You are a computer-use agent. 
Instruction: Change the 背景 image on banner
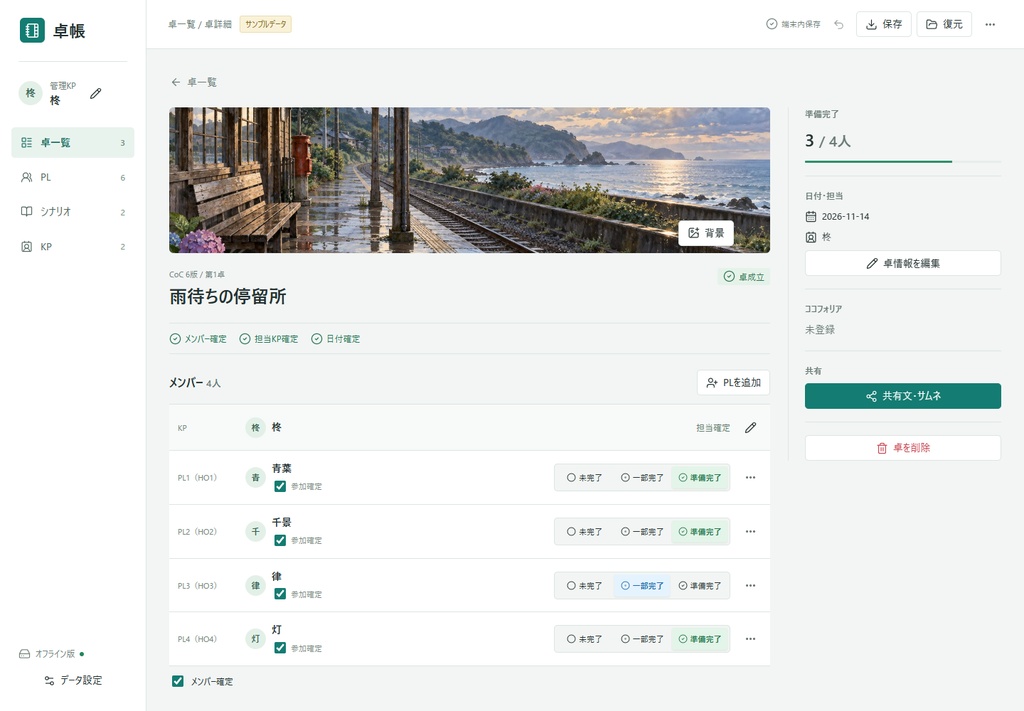(706, 233)
